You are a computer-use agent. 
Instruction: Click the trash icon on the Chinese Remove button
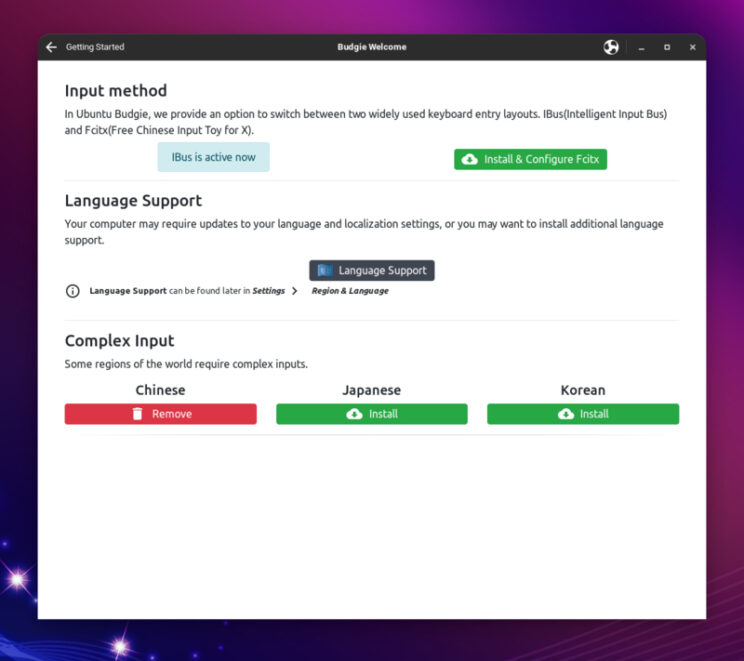[138, 414]
